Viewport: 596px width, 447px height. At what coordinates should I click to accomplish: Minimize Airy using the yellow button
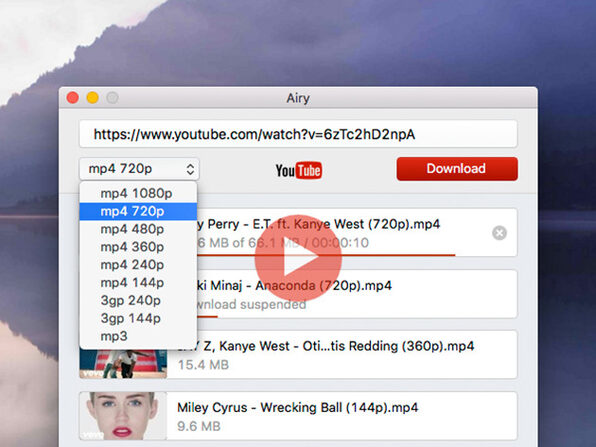tap(92, 98)
